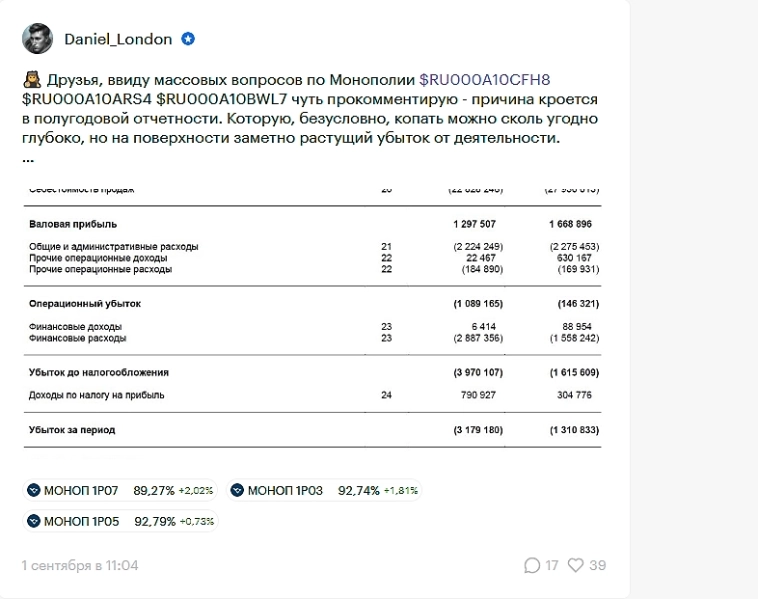Open the $RU000A10ARS4 ticker link
This screenshot has height=599, width=758.
86,99
